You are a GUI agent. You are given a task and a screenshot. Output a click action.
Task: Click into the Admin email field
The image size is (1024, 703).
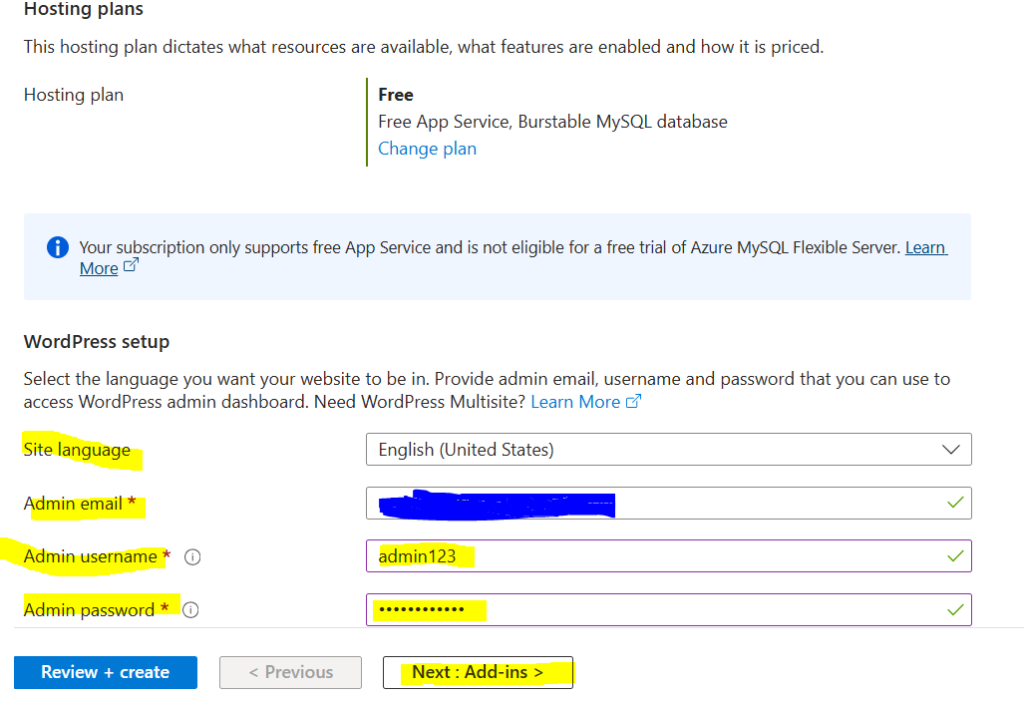[x=669, y=503]
